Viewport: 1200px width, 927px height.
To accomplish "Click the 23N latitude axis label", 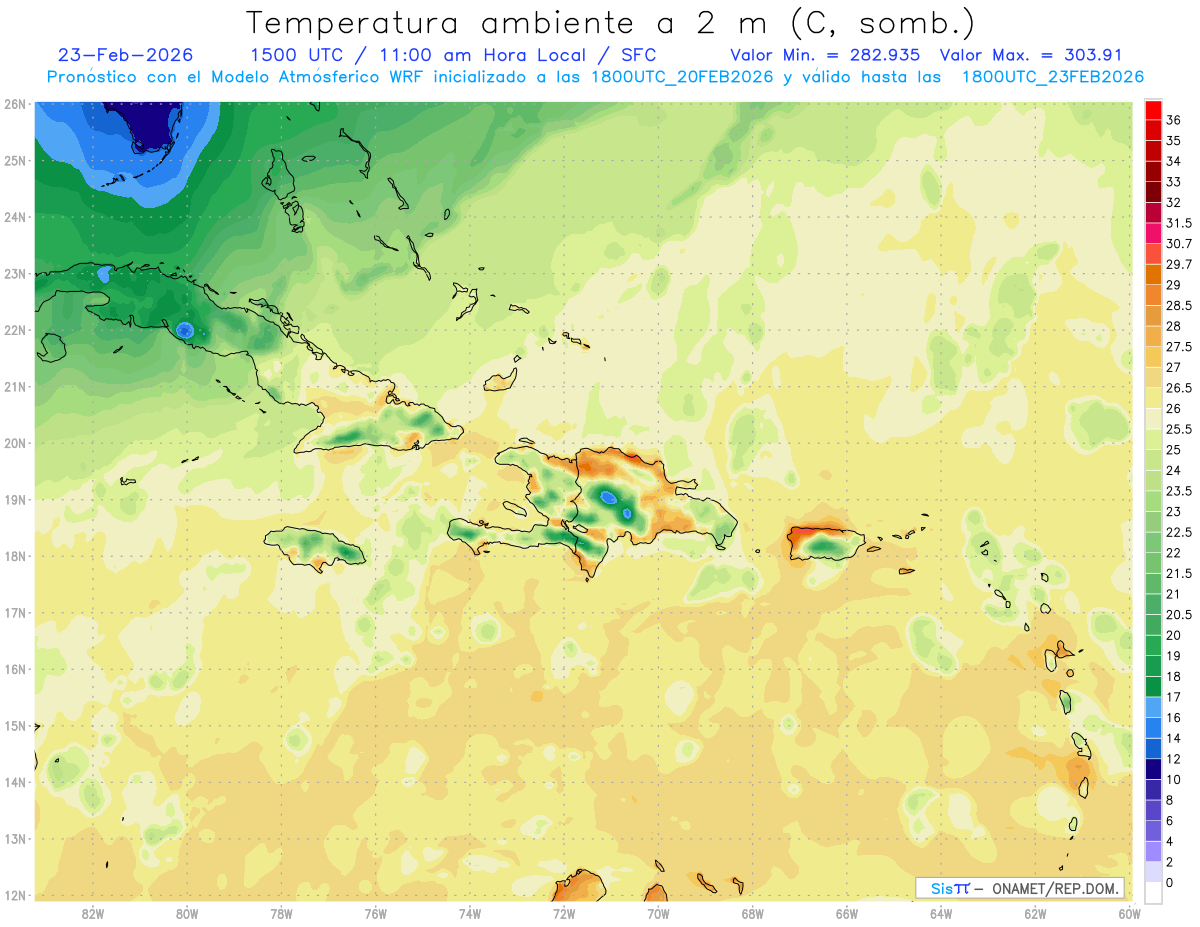I will pos(15,273).
